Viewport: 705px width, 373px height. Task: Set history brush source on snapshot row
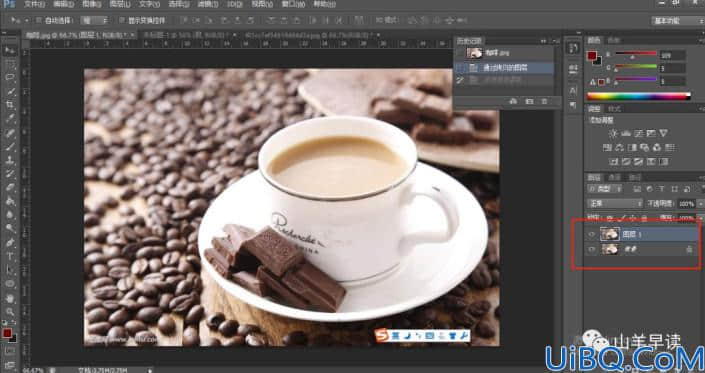pyautogui.click(x=460, y=53)
